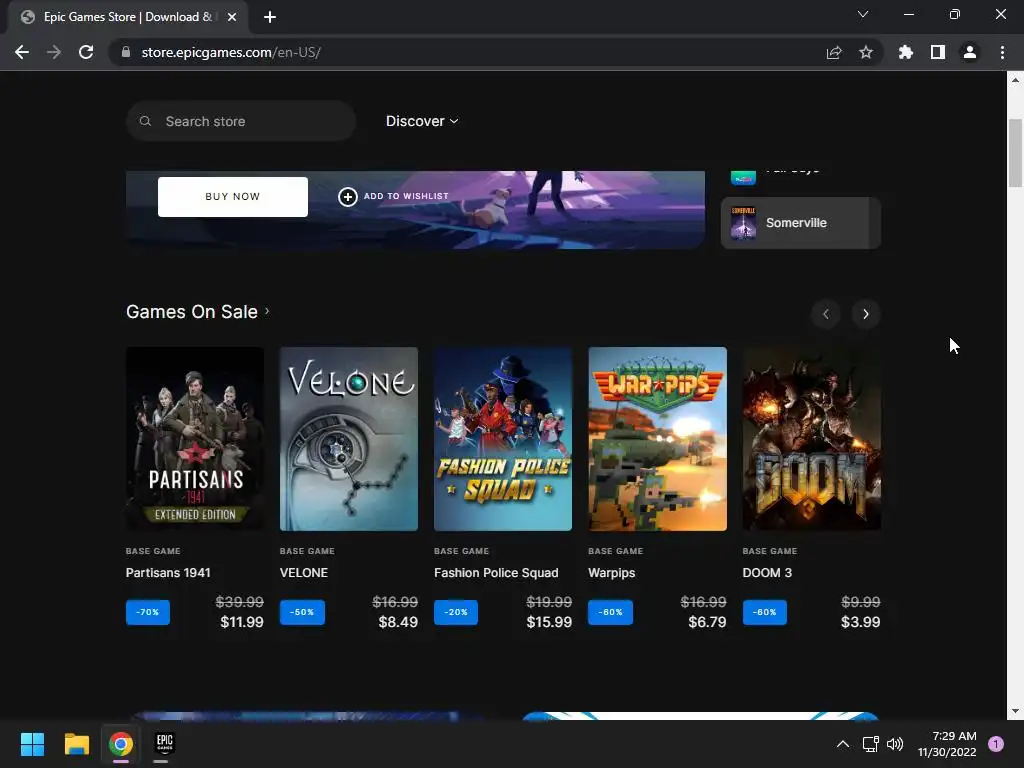Open Chrome three-dot menu

pyautogui.click(x=1002, y=52)
